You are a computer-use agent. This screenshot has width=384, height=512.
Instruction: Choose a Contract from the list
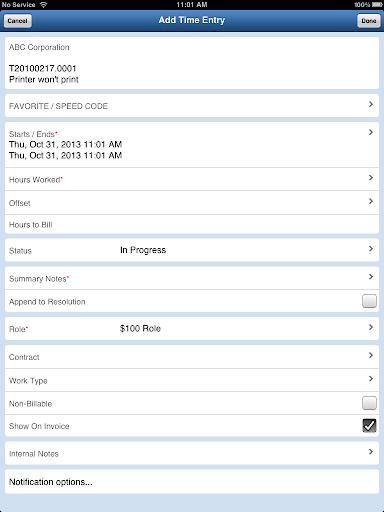(192, 357)
